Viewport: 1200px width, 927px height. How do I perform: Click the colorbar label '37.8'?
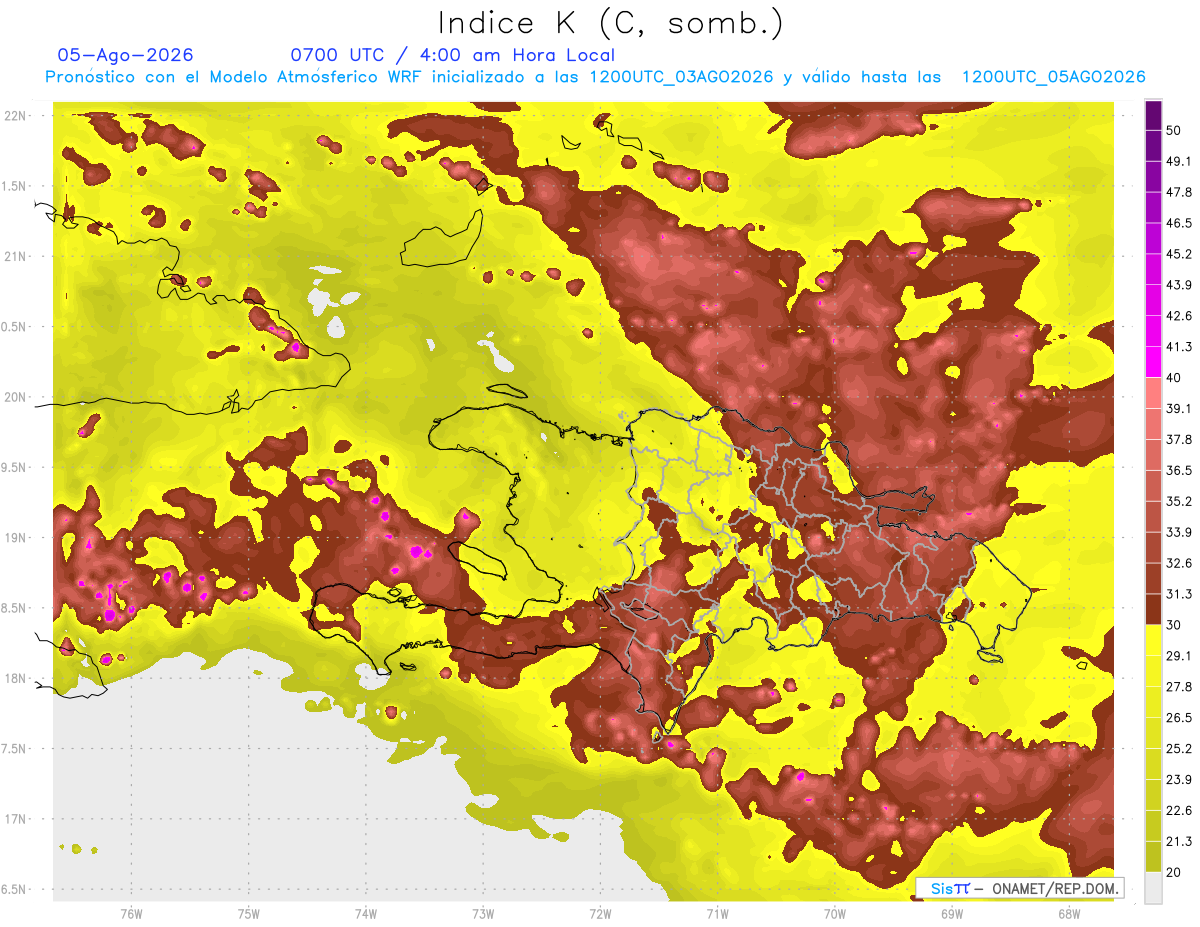(x=1178, y=439)
